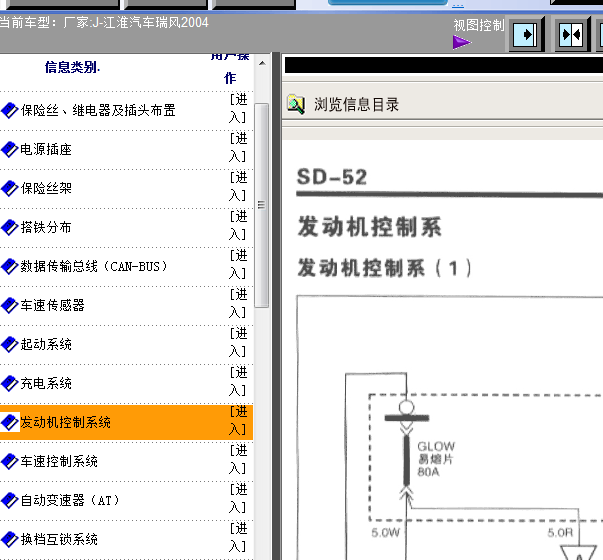Screen dimensions: 603x560
Task: Select the 搭铁分布 list entry
Action: tap(46, 228)
